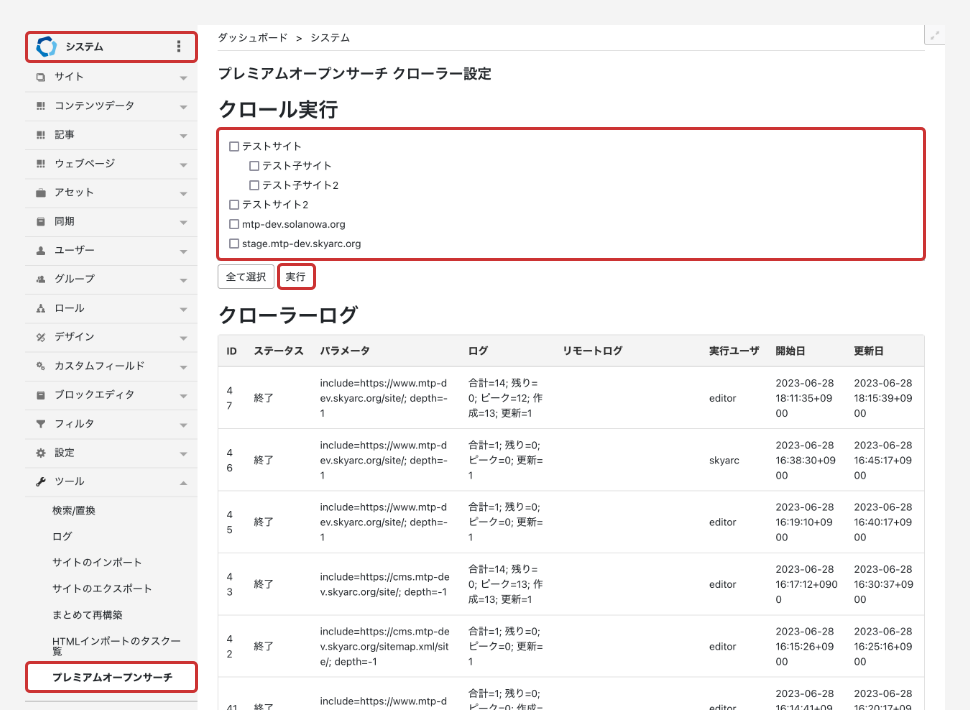The width and height of the screenshot is (970, 710).
Task: Check the テストサイト checkbox
Action: (234, 147)
